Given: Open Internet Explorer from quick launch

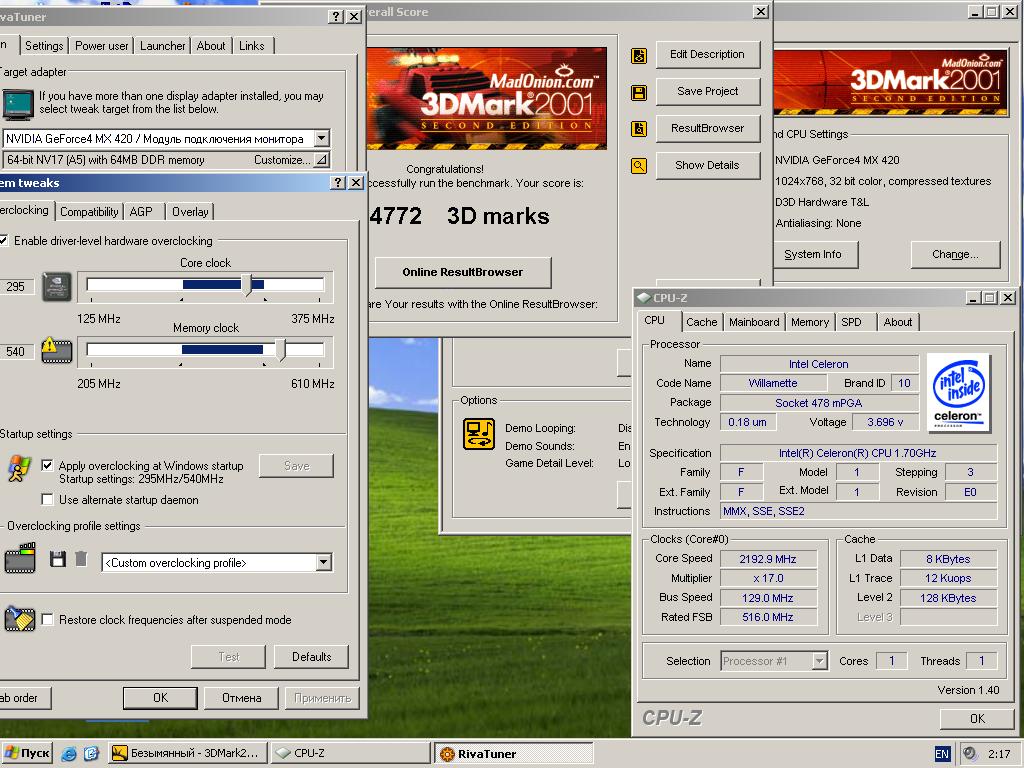Looking at the screenshot, I should click(69, 754).
